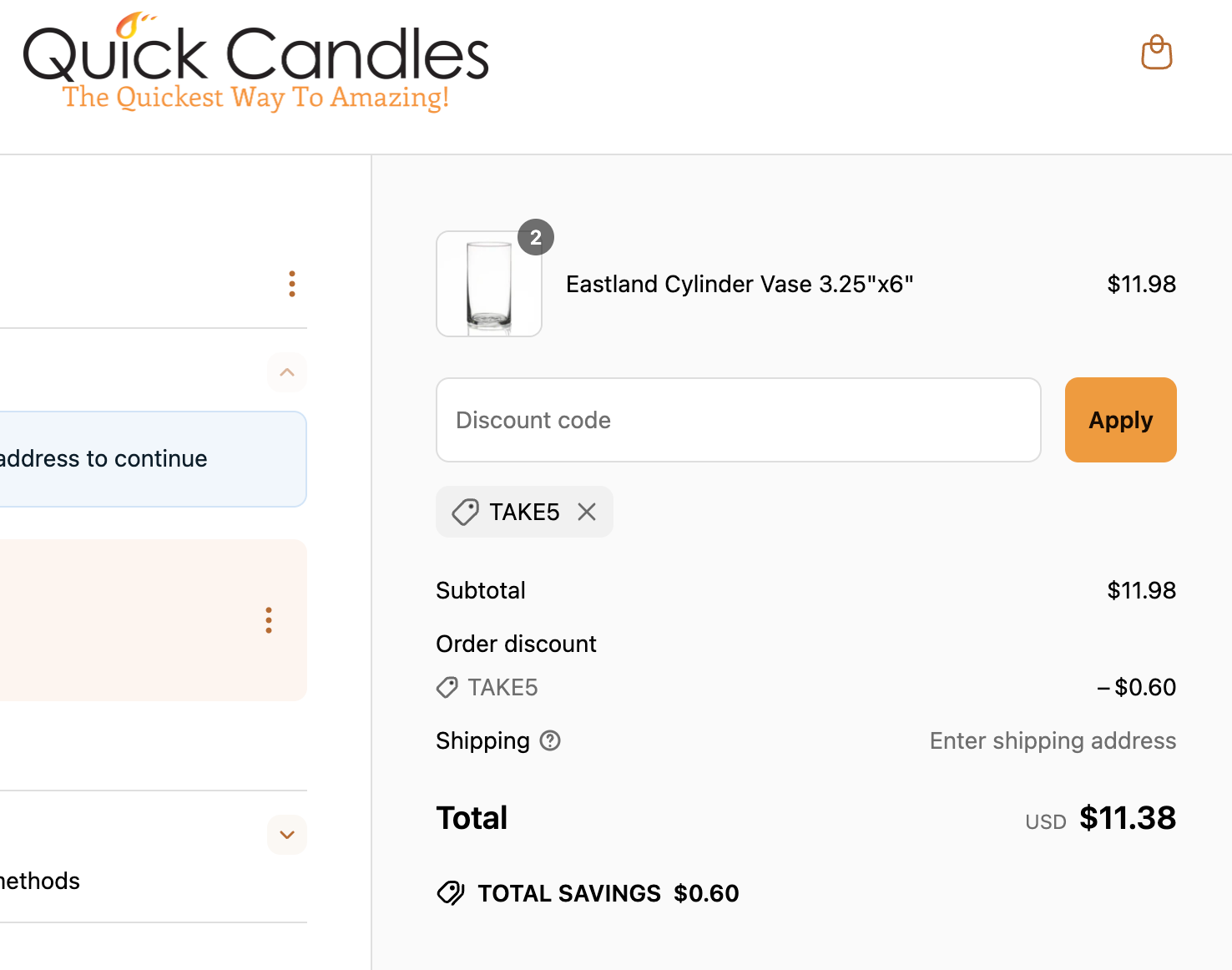Viewport: 1232px width, 970px height.
Task: Click the Total line in the order summary
Action: tap(472, 818)
